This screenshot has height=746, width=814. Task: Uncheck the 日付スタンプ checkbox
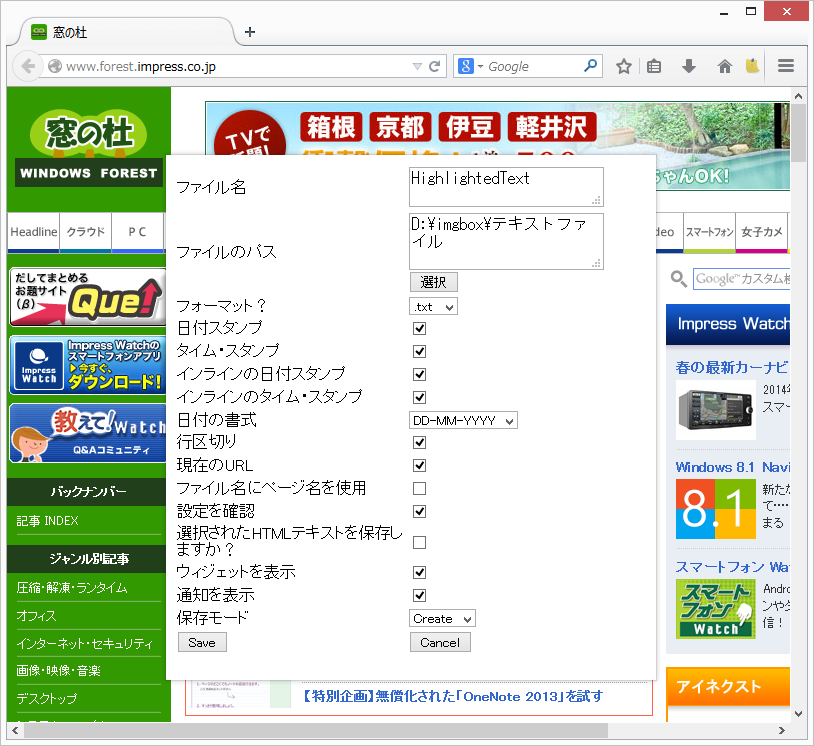(419, 329)
